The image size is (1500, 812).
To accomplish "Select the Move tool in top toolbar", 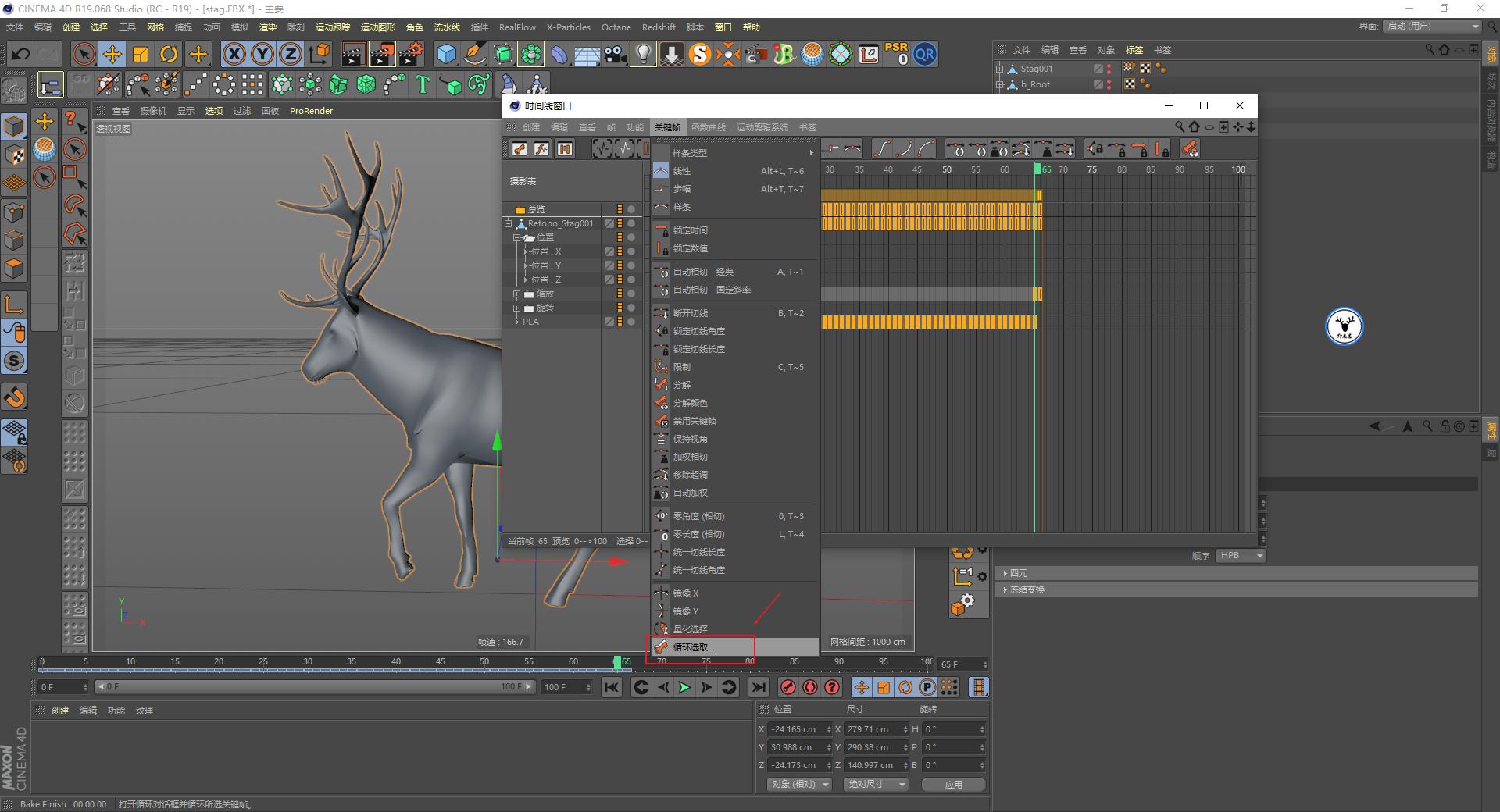I will tap(112, 54).
